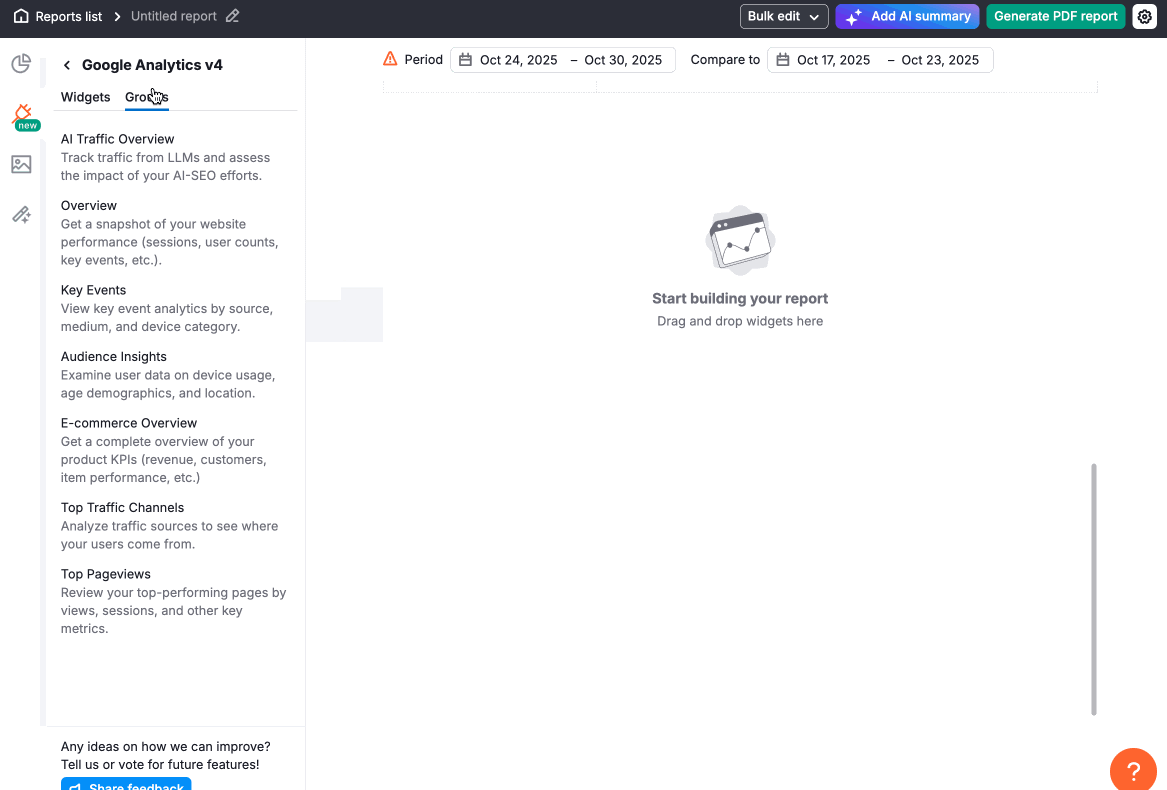The image size is (1167, 790).
Task: Open the Compare to date range picker
Action: [879, 60]
